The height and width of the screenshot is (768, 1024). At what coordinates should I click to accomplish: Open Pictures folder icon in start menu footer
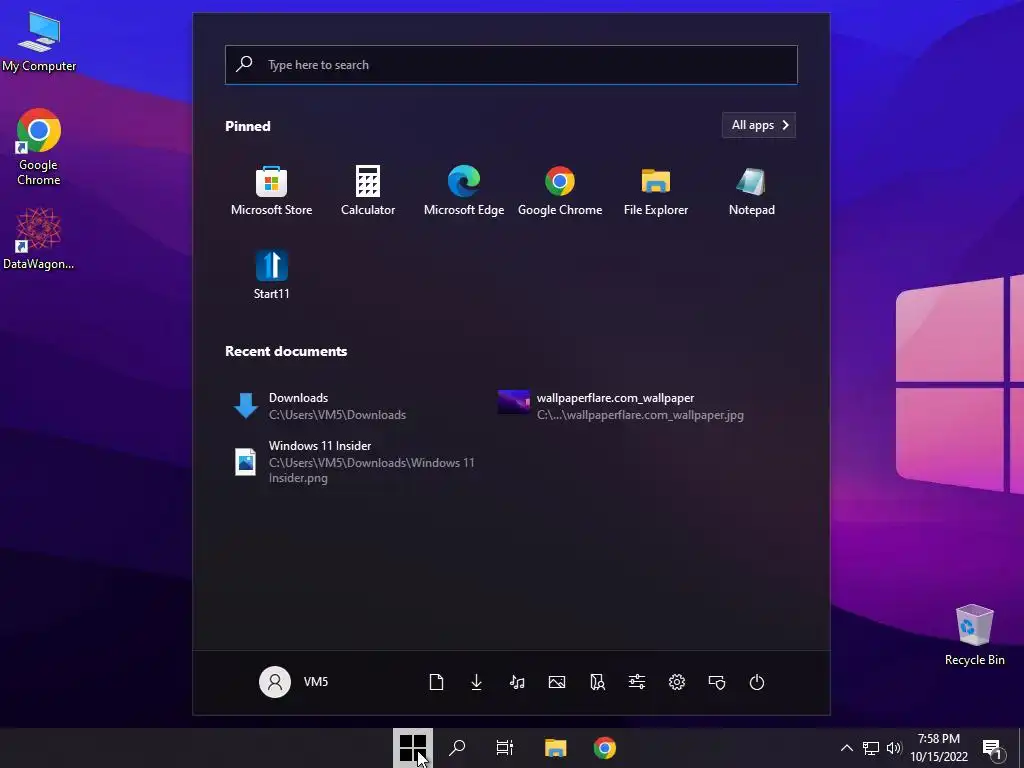(x=556, y=682)
